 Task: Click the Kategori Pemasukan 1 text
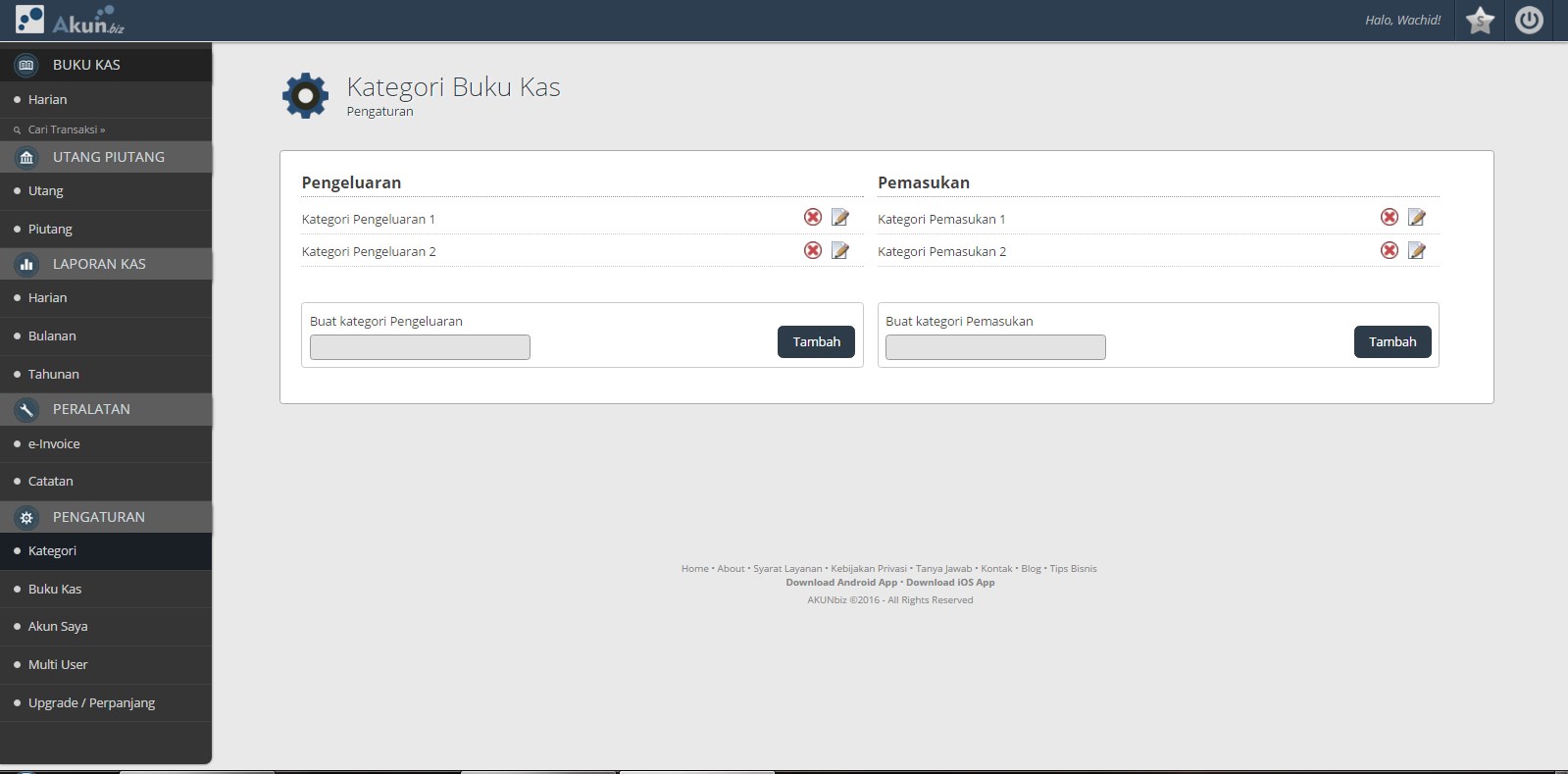click(941, 220)
